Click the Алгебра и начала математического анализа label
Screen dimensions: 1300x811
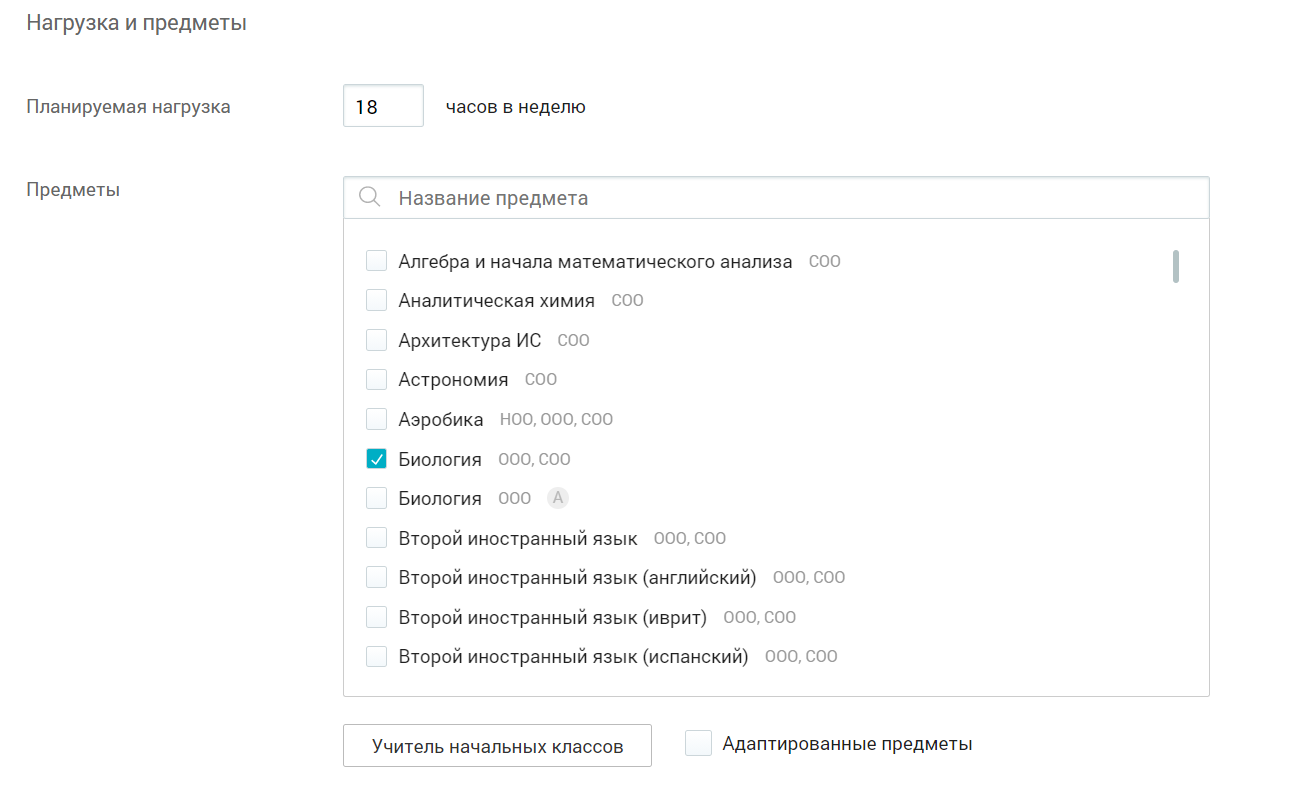pyautogui.click(x=595, y=261)
